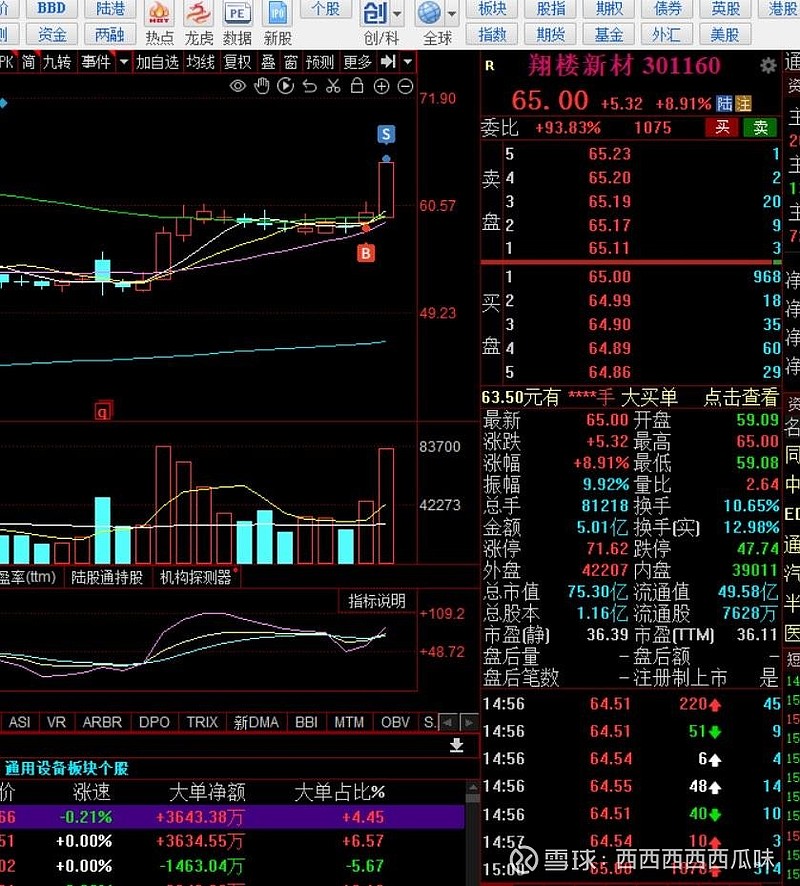Toggle the 窗 window option
This screenshot has height=886, width=800.
pos(290,62)
